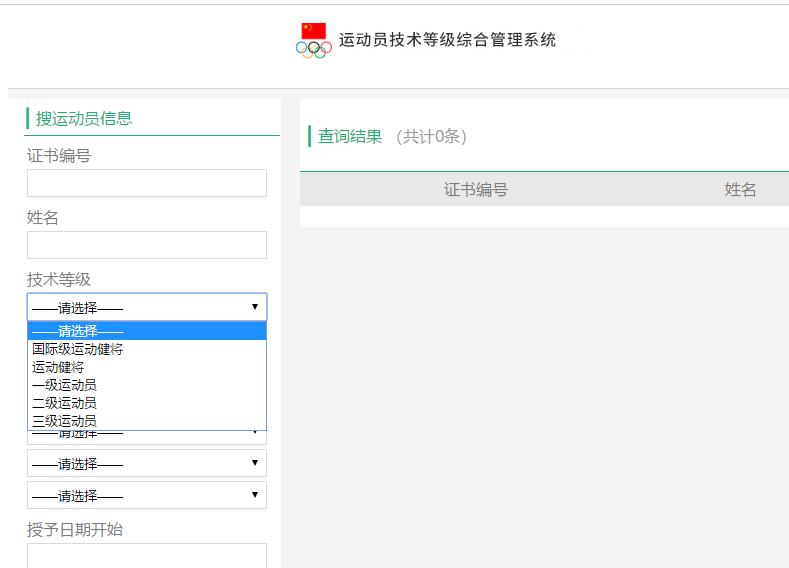
Task: Click the 授予日期开始 field label
Action: coord(75,529)
